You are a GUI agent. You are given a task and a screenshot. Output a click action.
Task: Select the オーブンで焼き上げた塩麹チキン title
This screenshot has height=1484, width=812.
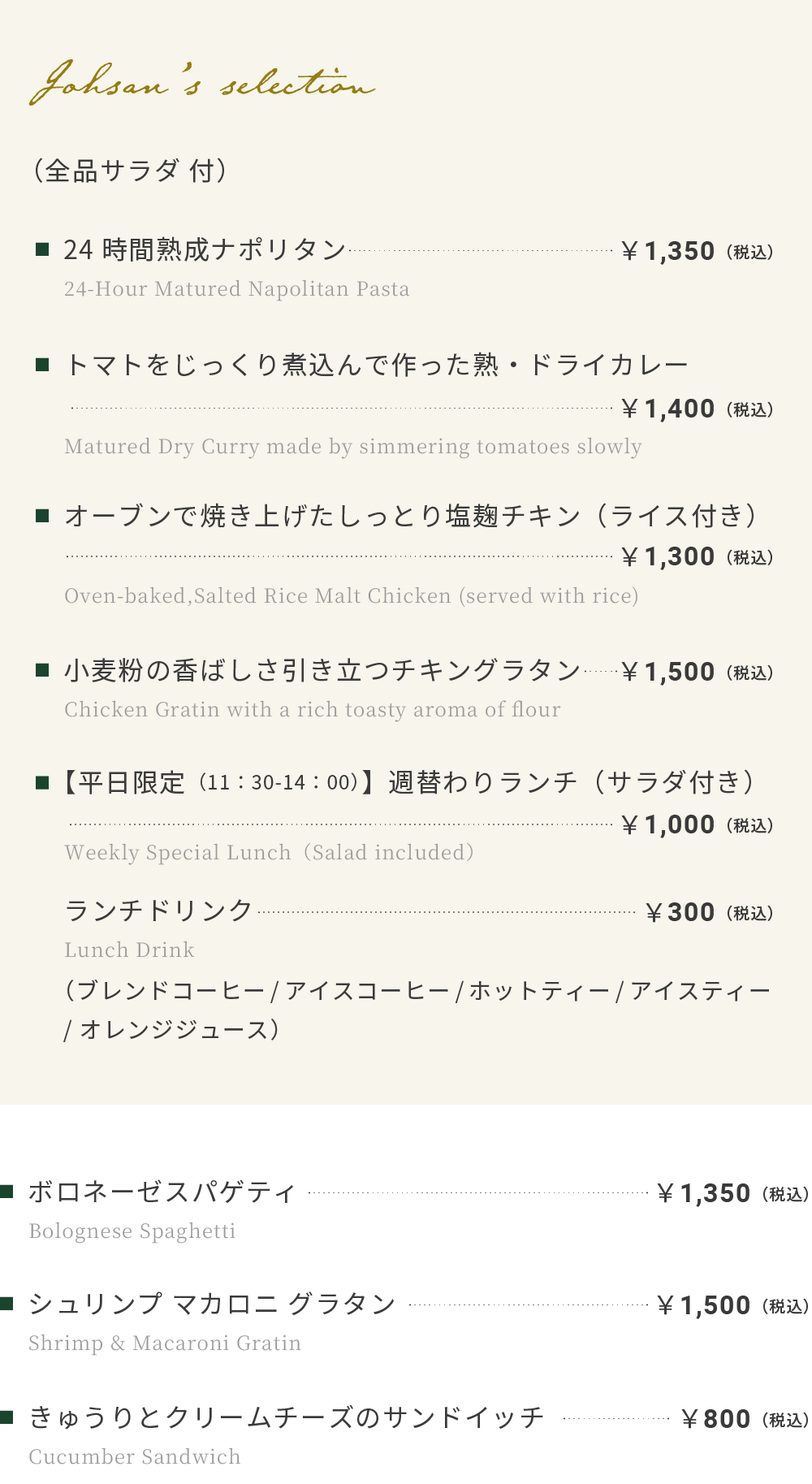coord(410,516)
